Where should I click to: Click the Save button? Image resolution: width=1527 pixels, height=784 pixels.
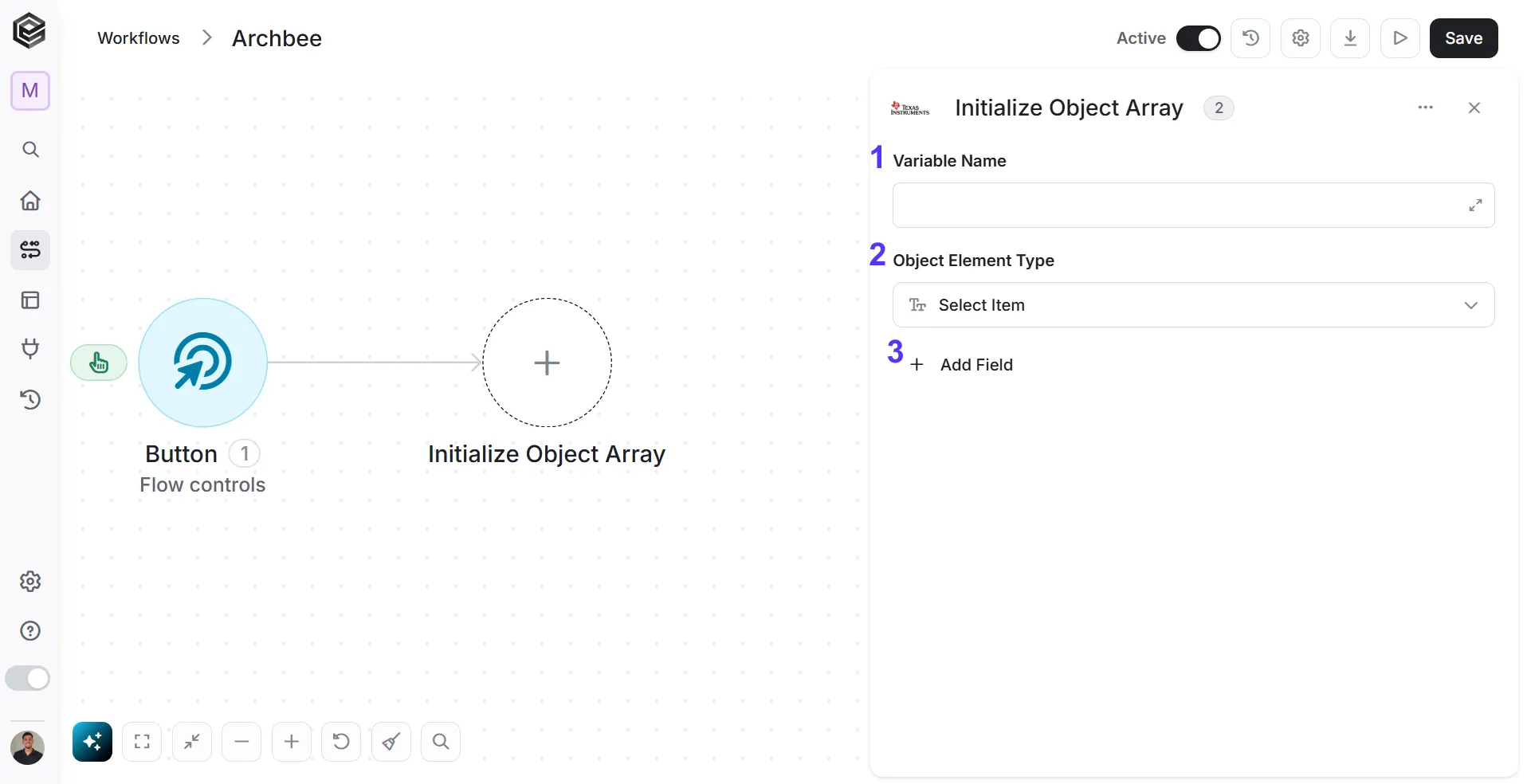click(1464, 38)
